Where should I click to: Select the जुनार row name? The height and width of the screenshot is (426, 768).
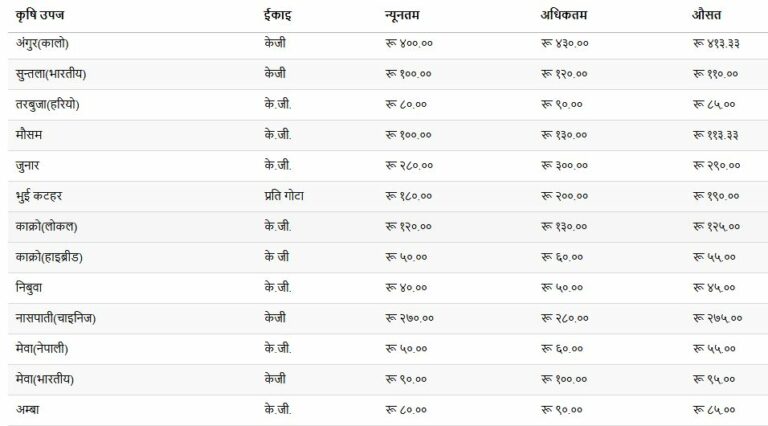tap(30, 165)
